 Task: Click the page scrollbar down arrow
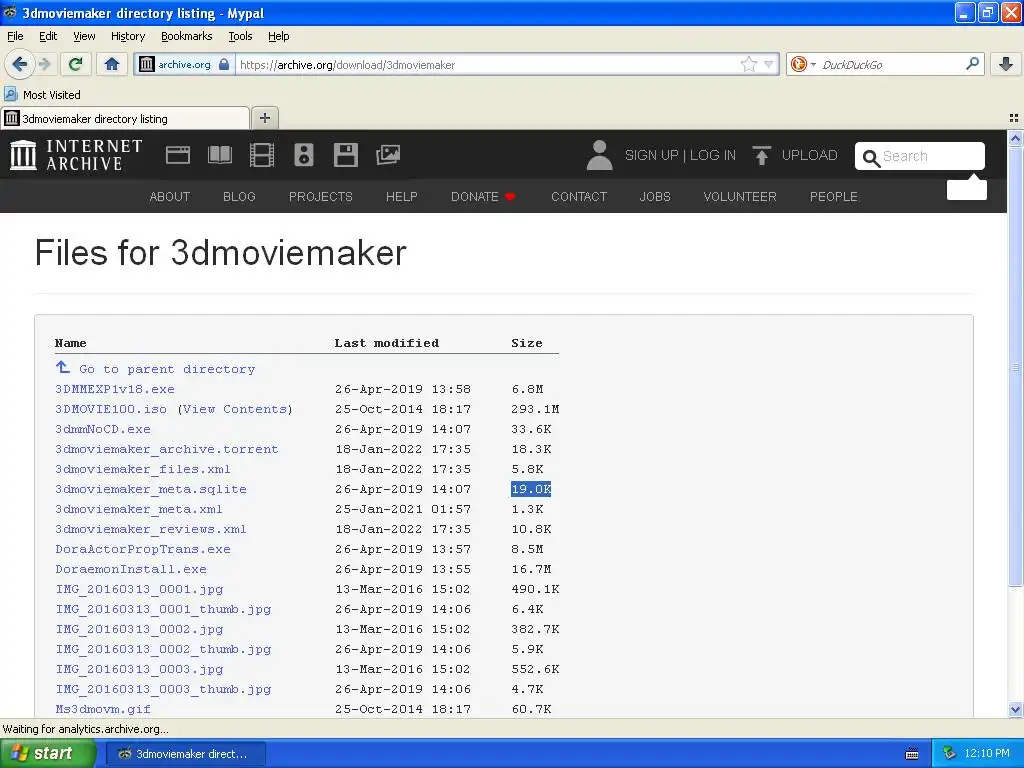click(1015, 710)
